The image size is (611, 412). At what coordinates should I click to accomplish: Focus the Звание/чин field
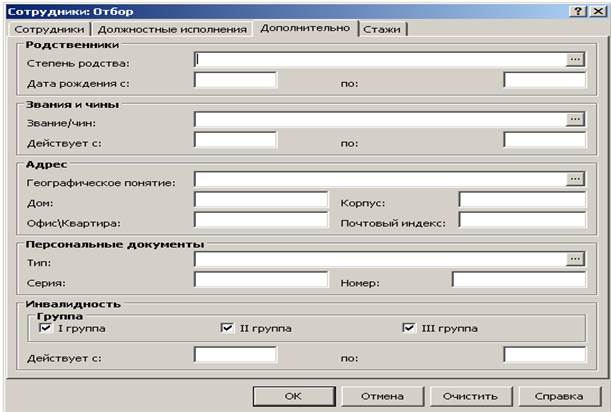click(380, 119)
